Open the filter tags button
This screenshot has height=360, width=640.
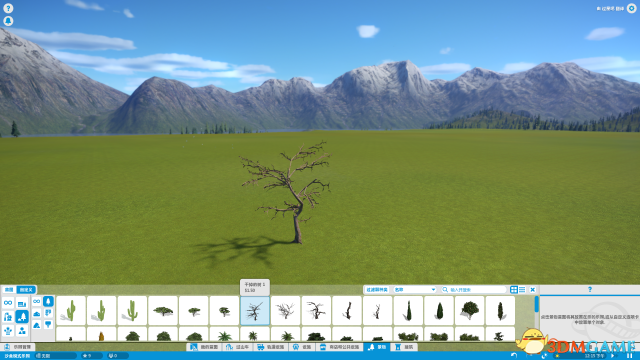click(376, 289)
